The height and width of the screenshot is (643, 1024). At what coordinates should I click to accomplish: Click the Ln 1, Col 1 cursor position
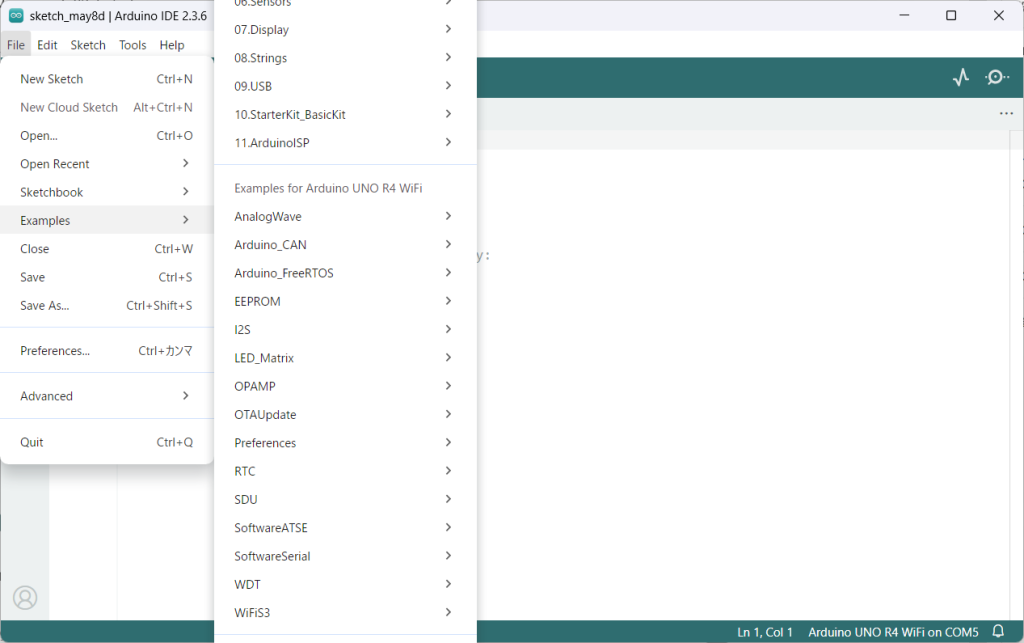(765, 632)
